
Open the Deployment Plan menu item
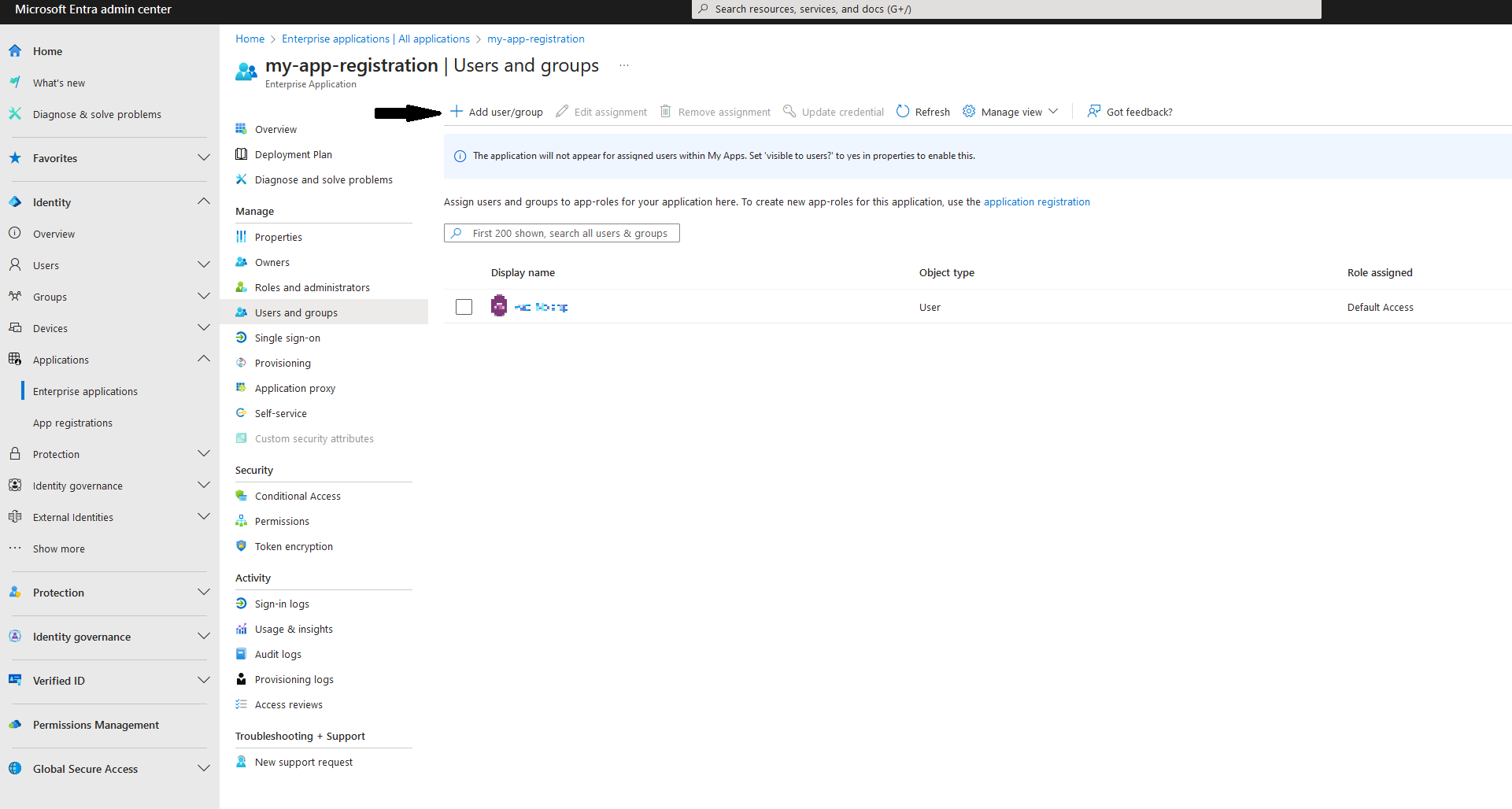pos(294,154)
